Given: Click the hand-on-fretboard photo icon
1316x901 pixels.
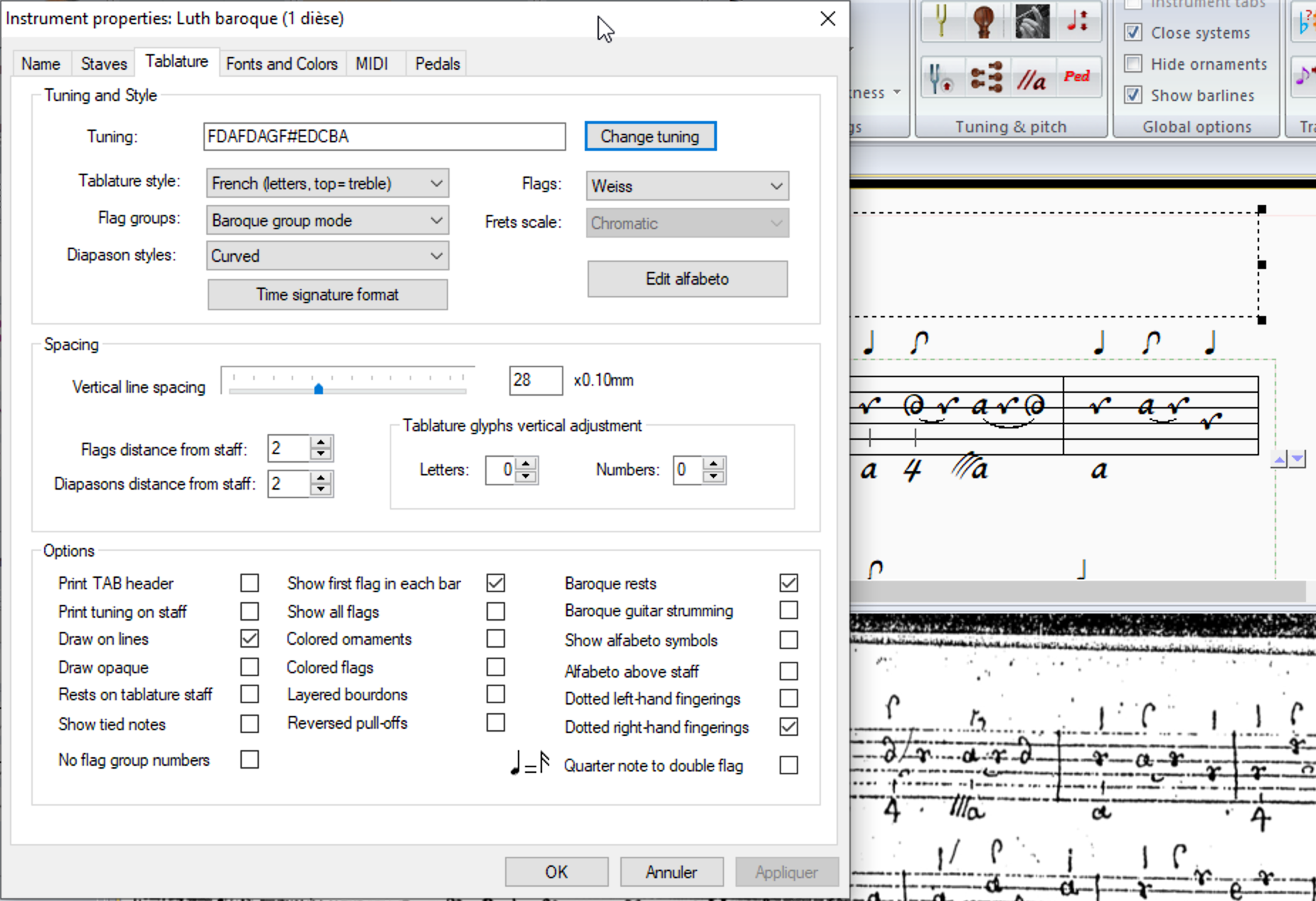Looking at the screenshot, I should point(1031,21).
